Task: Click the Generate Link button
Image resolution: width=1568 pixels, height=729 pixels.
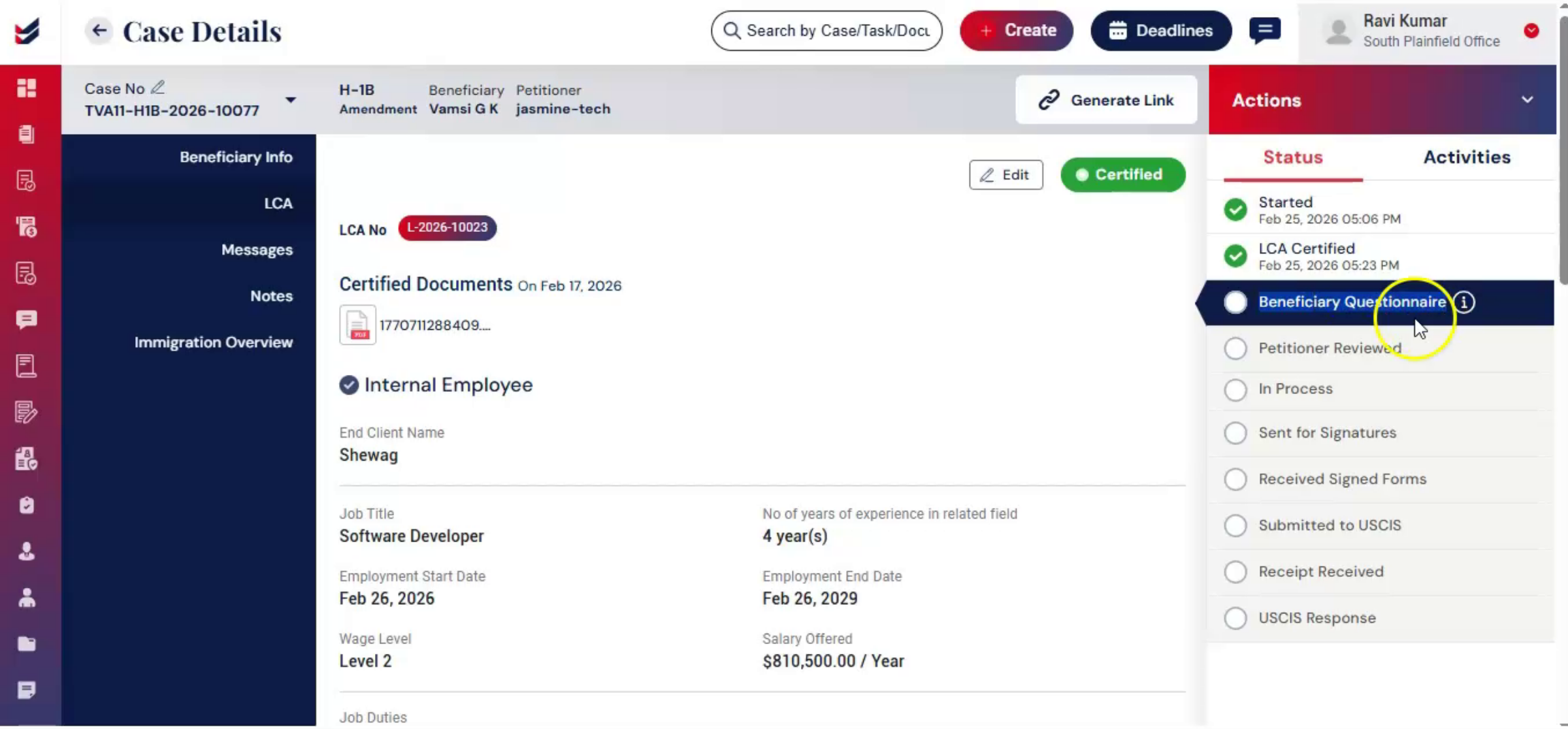Action: coord(1106,100)
